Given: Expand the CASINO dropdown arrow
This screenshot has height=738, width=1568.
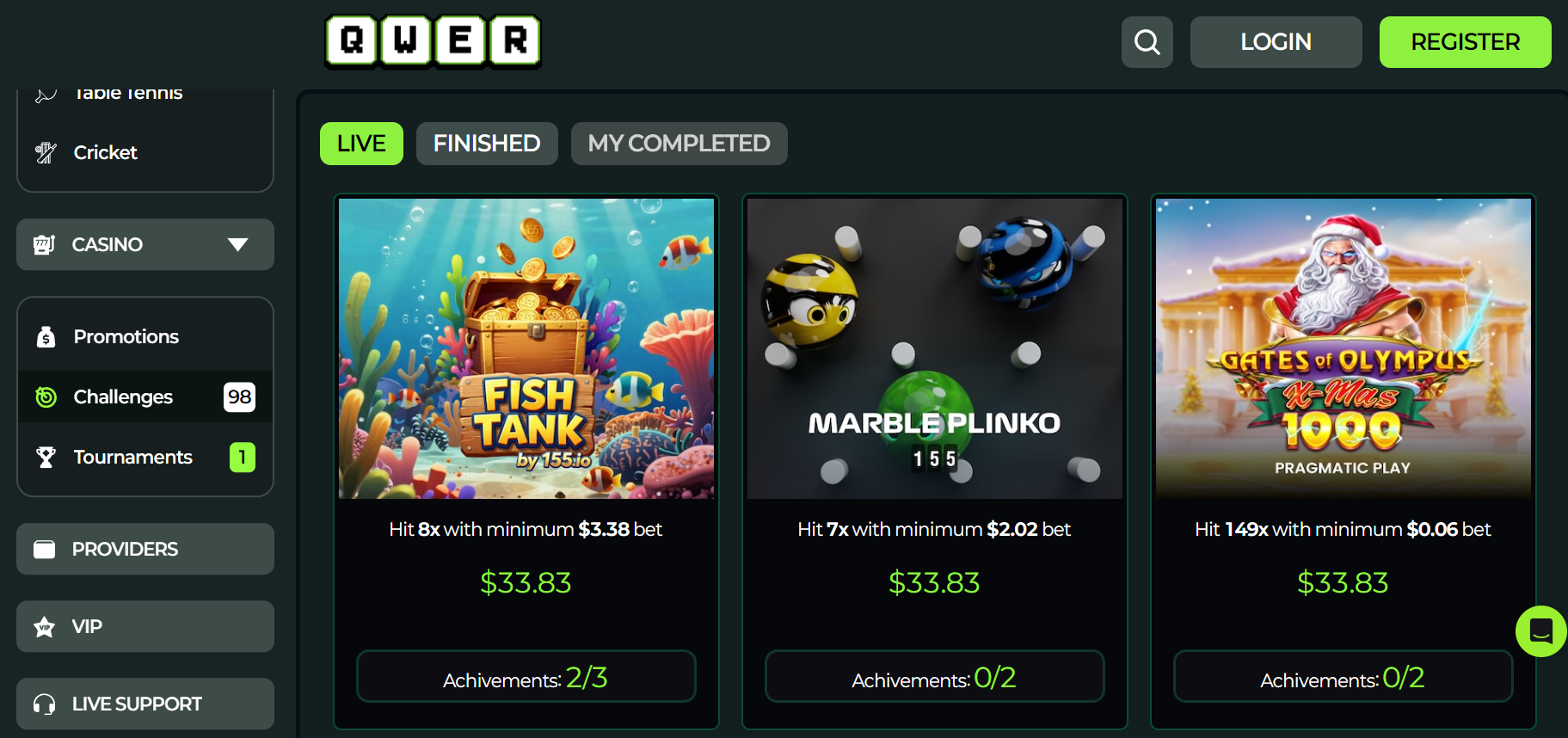Looking at the screenshot, I should tap(238, 244).
